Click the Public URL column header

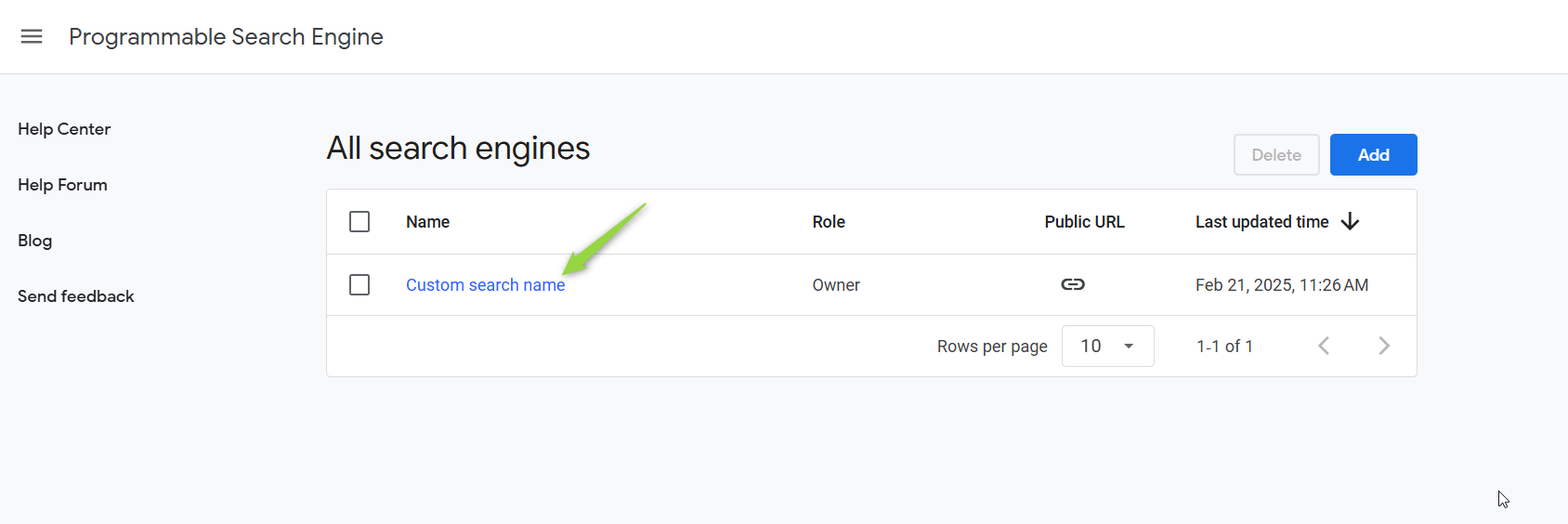point(1084,222)
